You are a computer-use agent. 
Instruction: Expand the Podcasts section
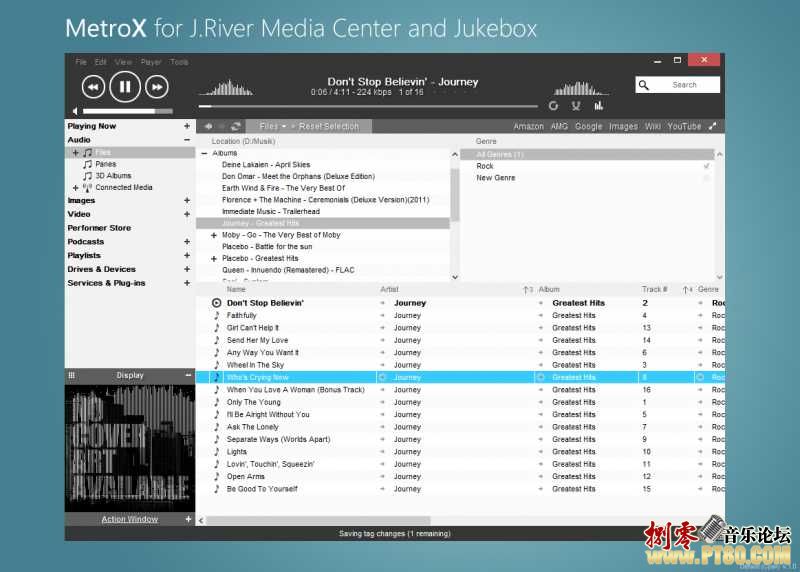click(x=187, y=242)
